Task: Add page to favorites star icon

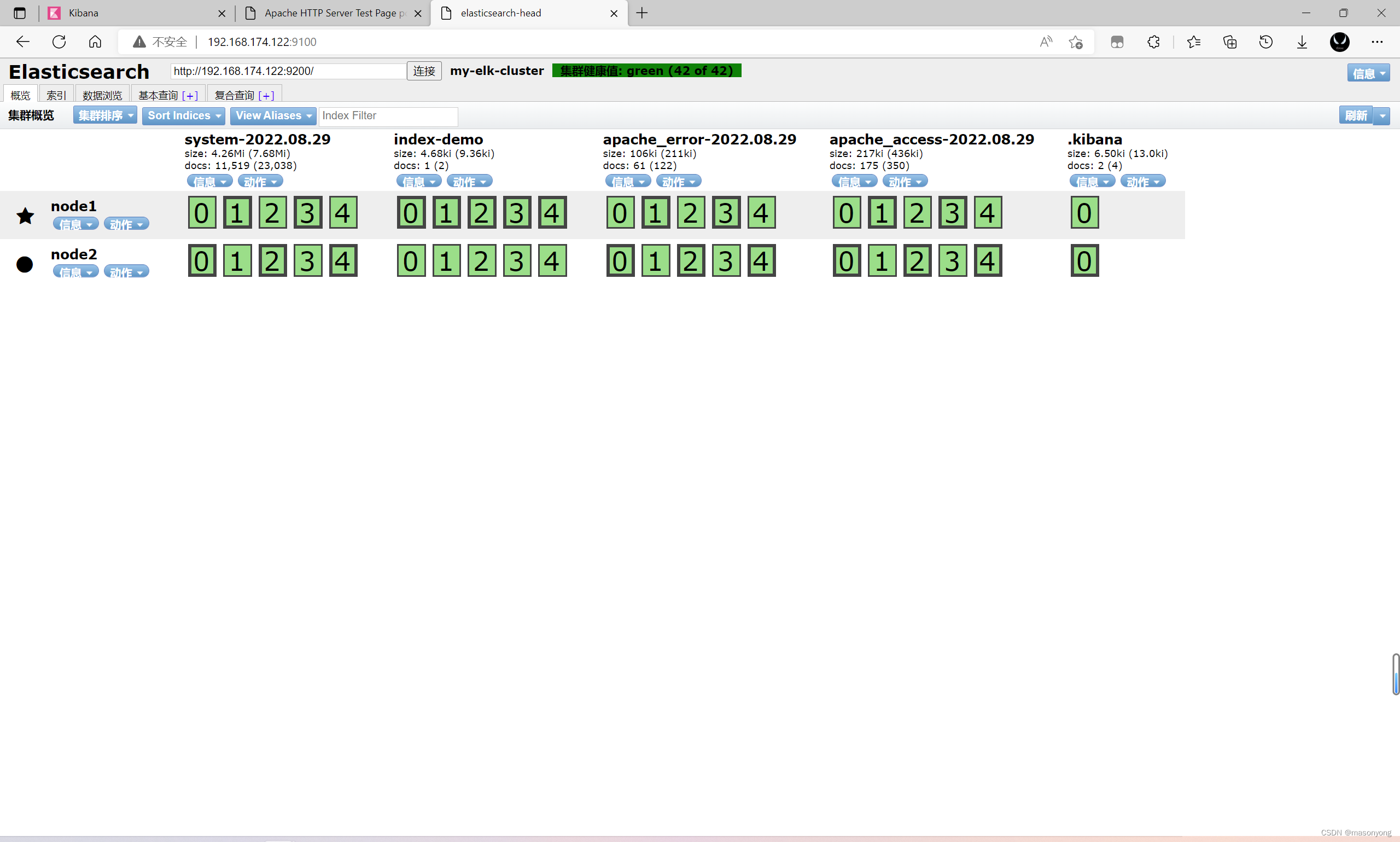Action: (1076, 42)
